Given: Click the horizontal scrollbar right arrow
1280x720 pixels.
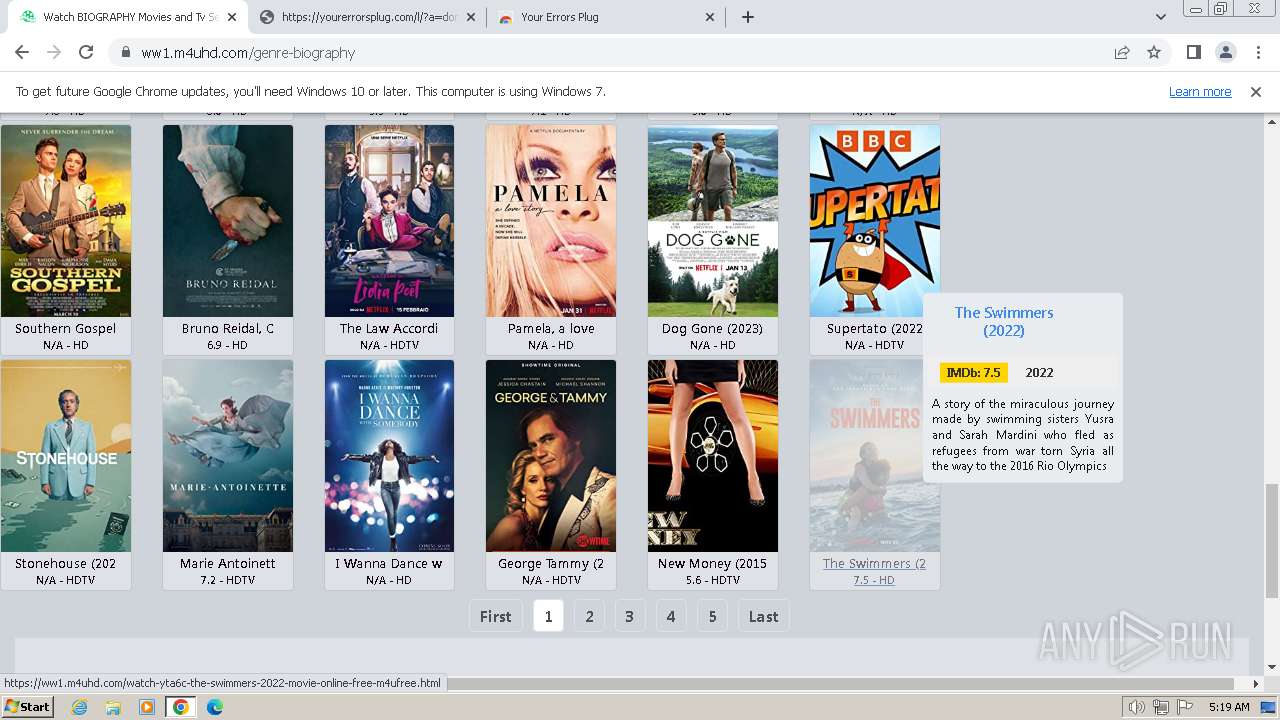Looking at the screenshot, I should tap(1256, 684).
